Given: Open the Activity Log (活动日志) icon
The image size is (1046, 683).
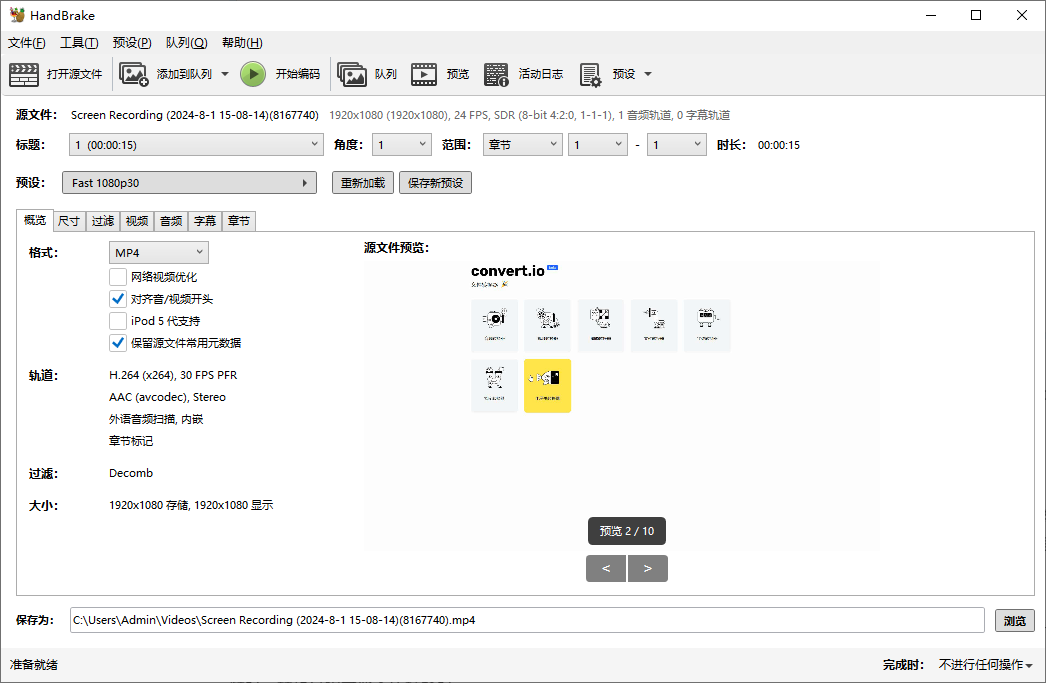Looking at the screenshot, I should [x=496, y=74].
